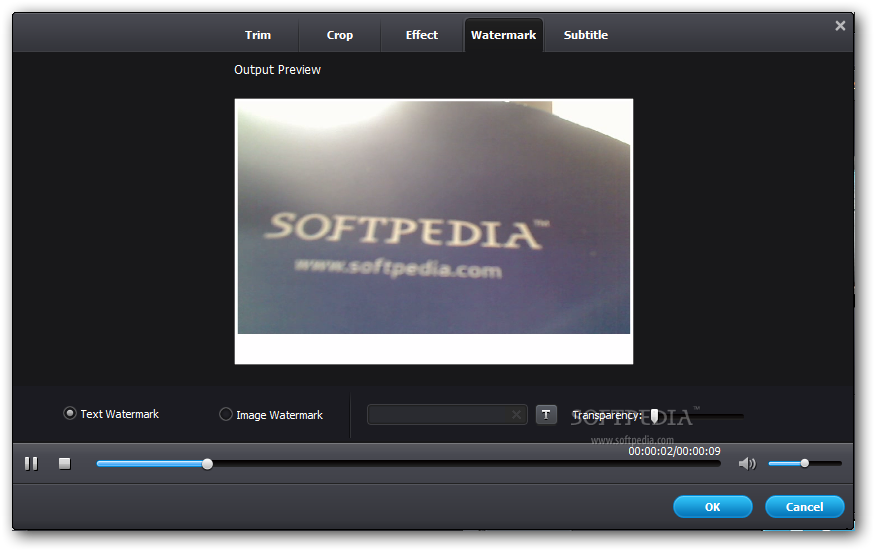
Task: Switch to the Trim tab
Action: point(258,35)
